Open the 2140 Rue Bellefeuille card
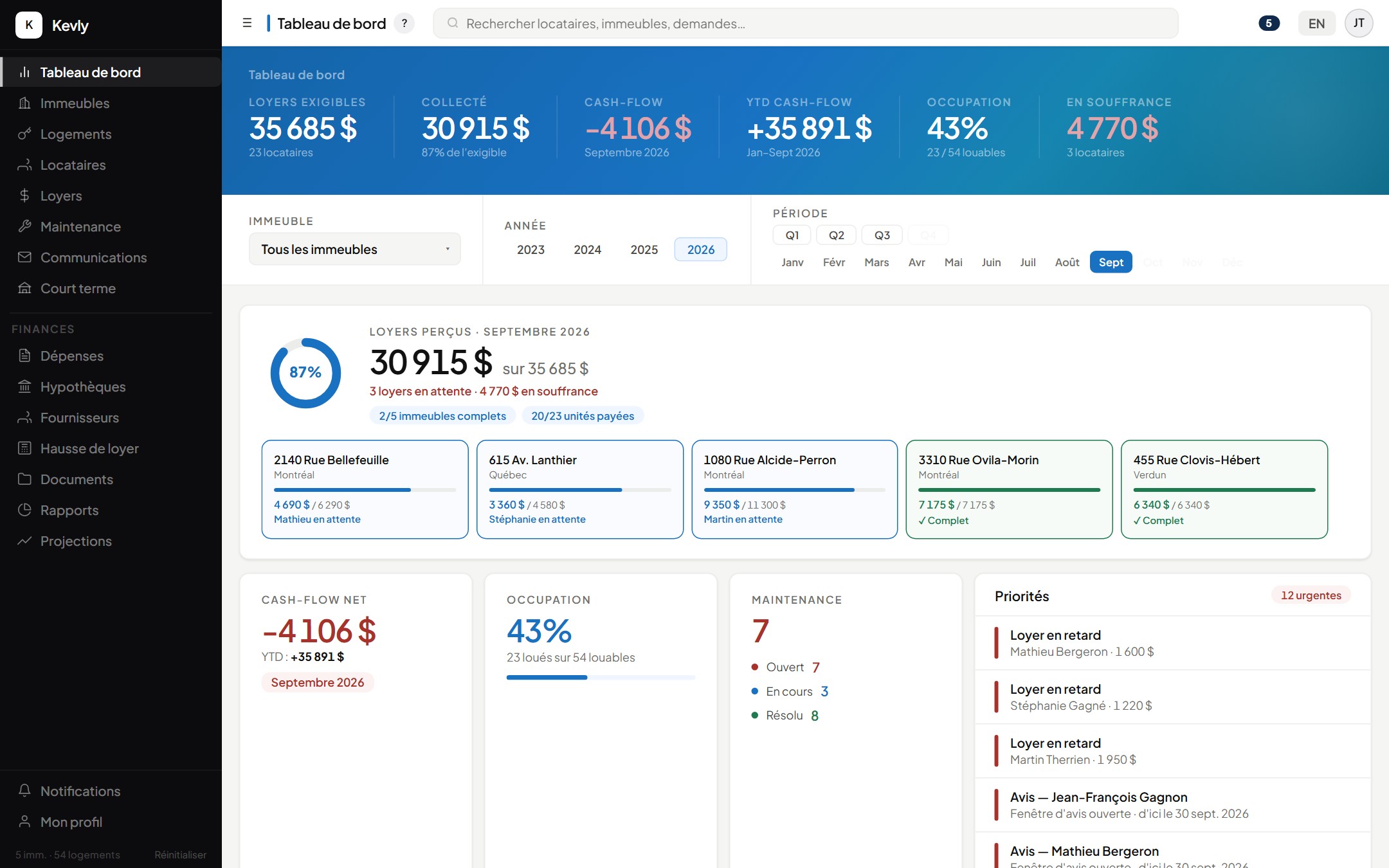Image resolution: width=1389 pixels, height=868 pixels. click(365, 489)
